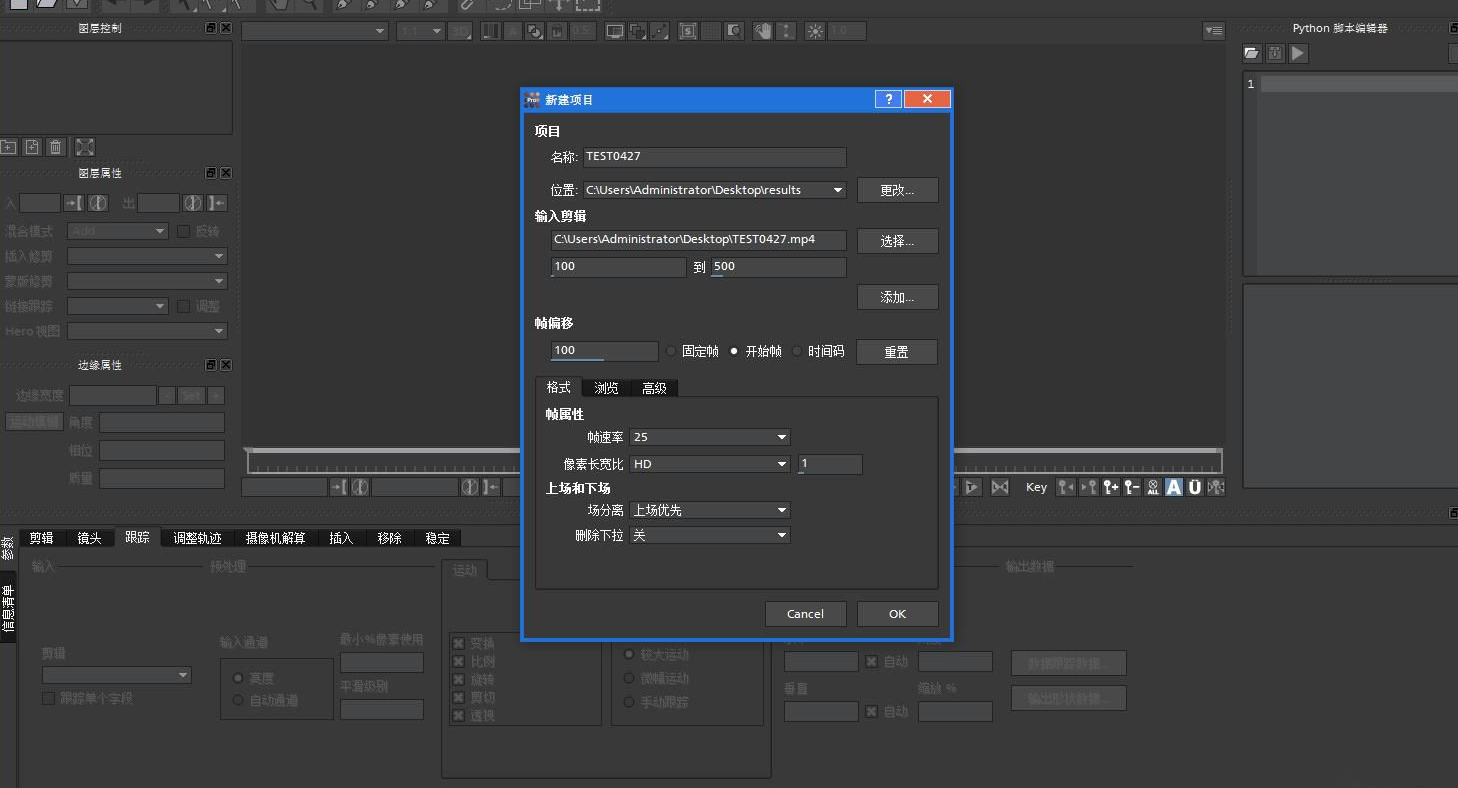This screenshot has width=1458, height=788.
Task: Select the 开始帧 radio option
Action: (x=734, y=351)
